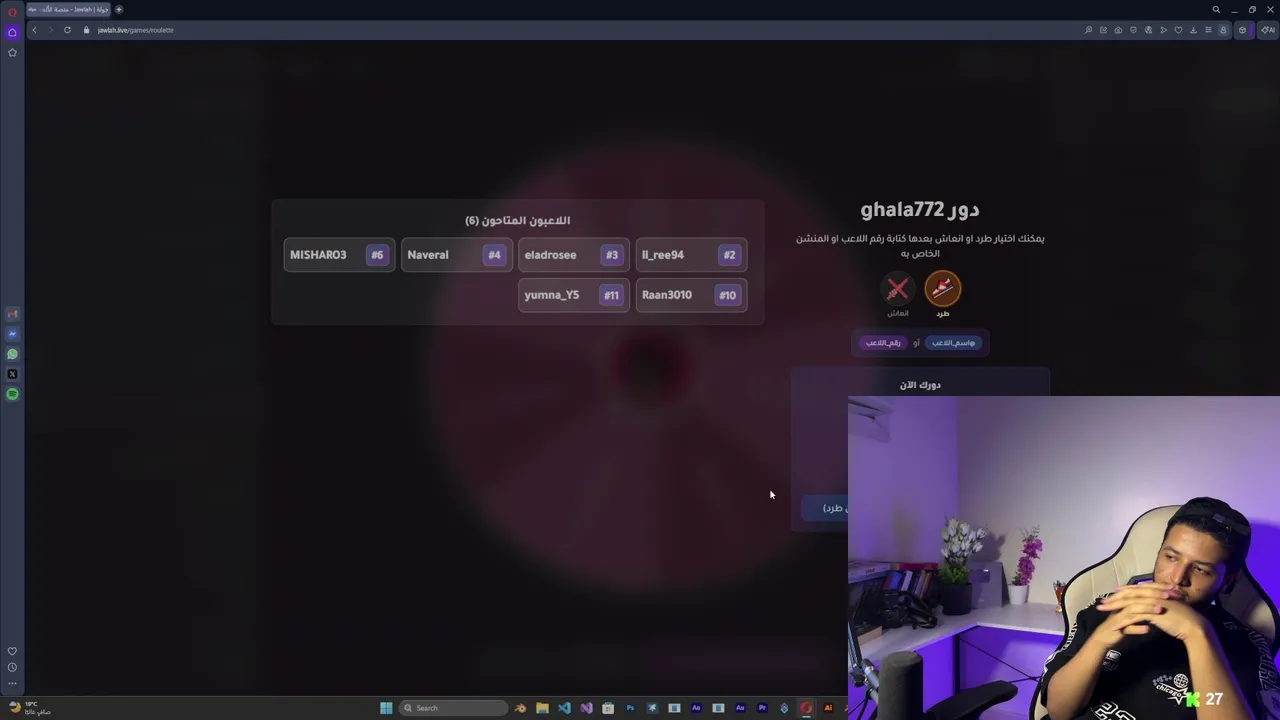The image size is (1280, 720).
Task: Click the partially visible طرد button
Action: click(826, 508)
